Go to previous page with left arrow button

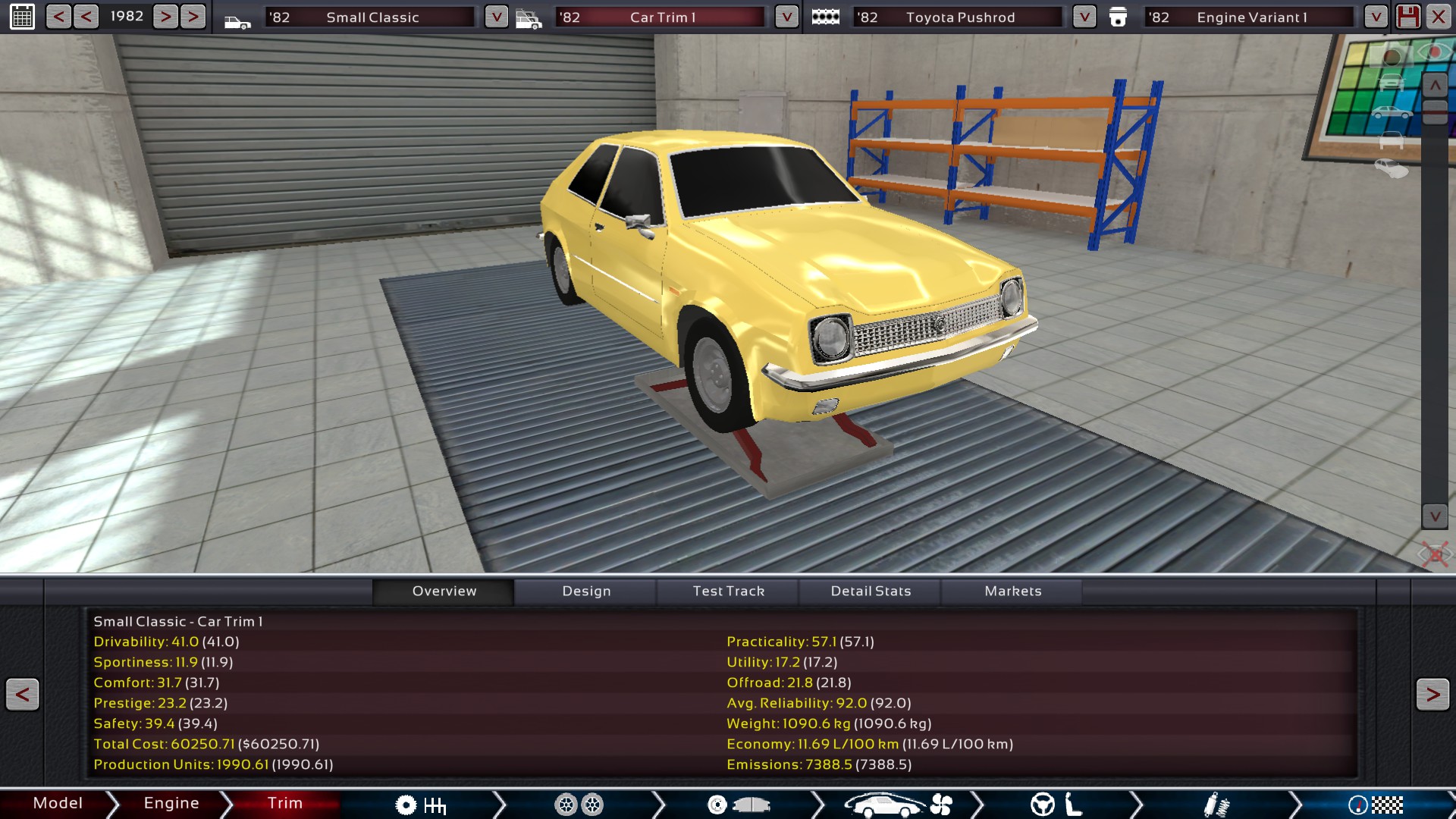click(23, 695)
